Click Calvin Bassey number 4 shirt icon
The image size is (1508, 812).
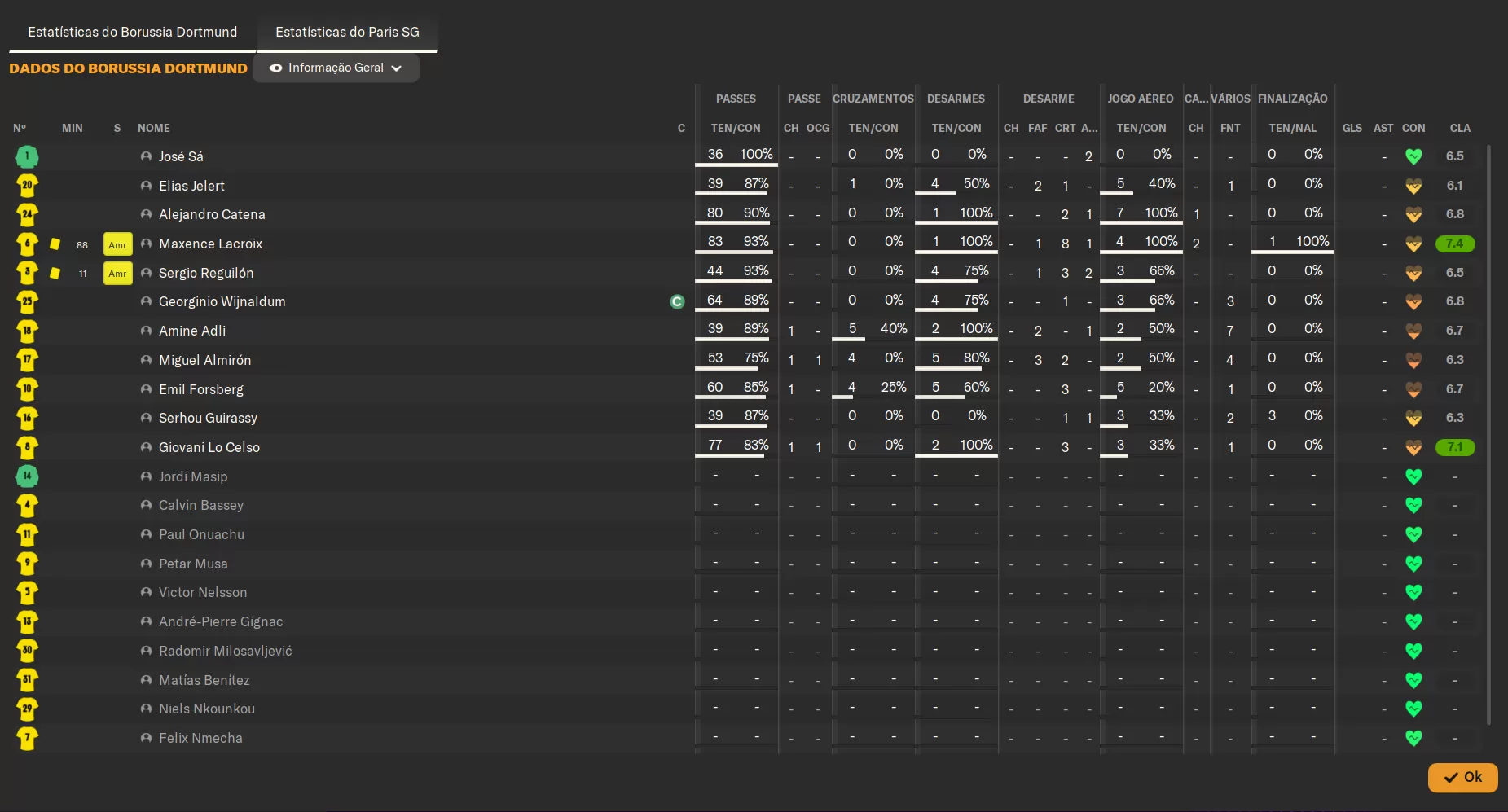tap(27, 505)
